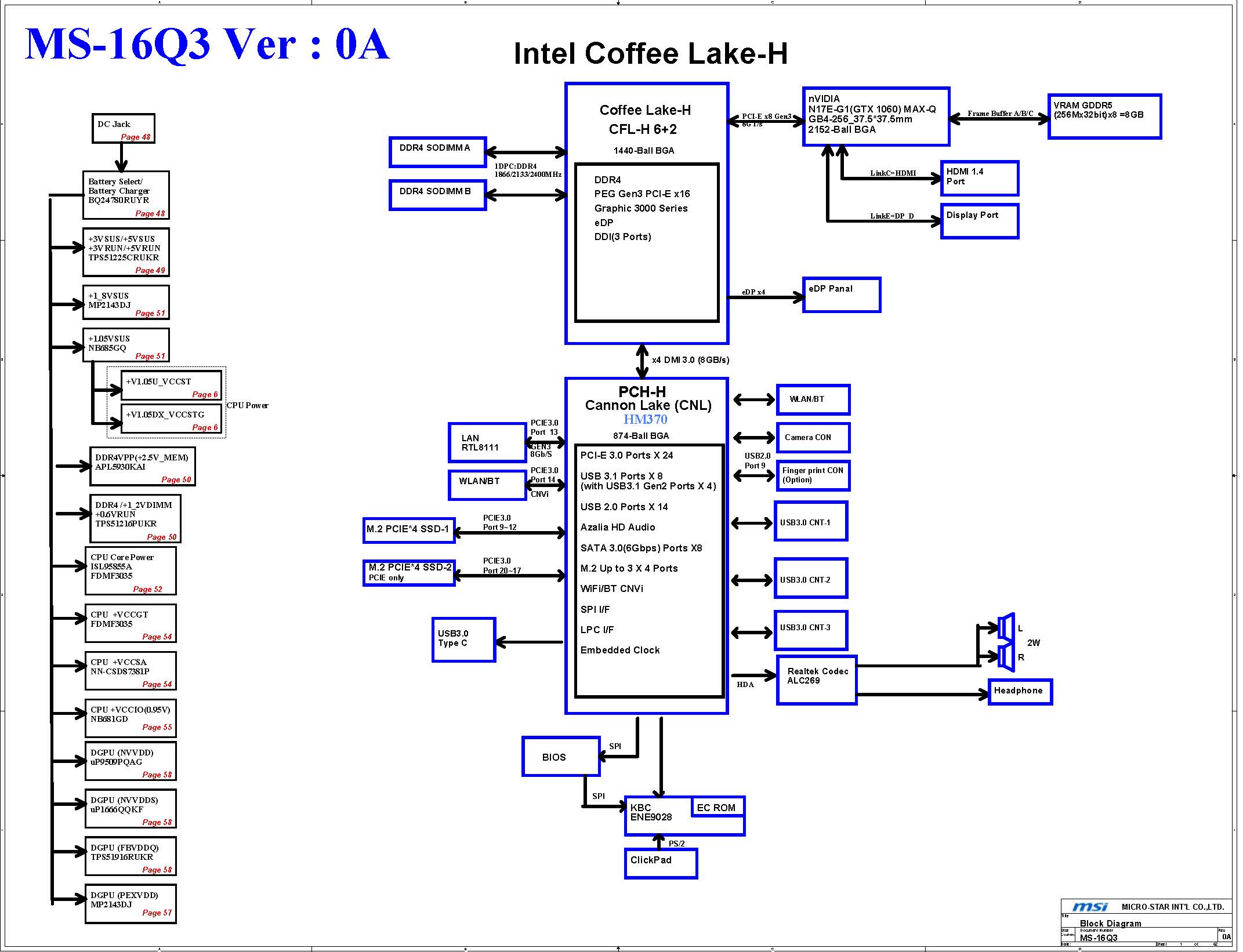Select the "874-Ball BGA" text
The height and width of the screenshot is (952, 1243).
pos(641,436)
